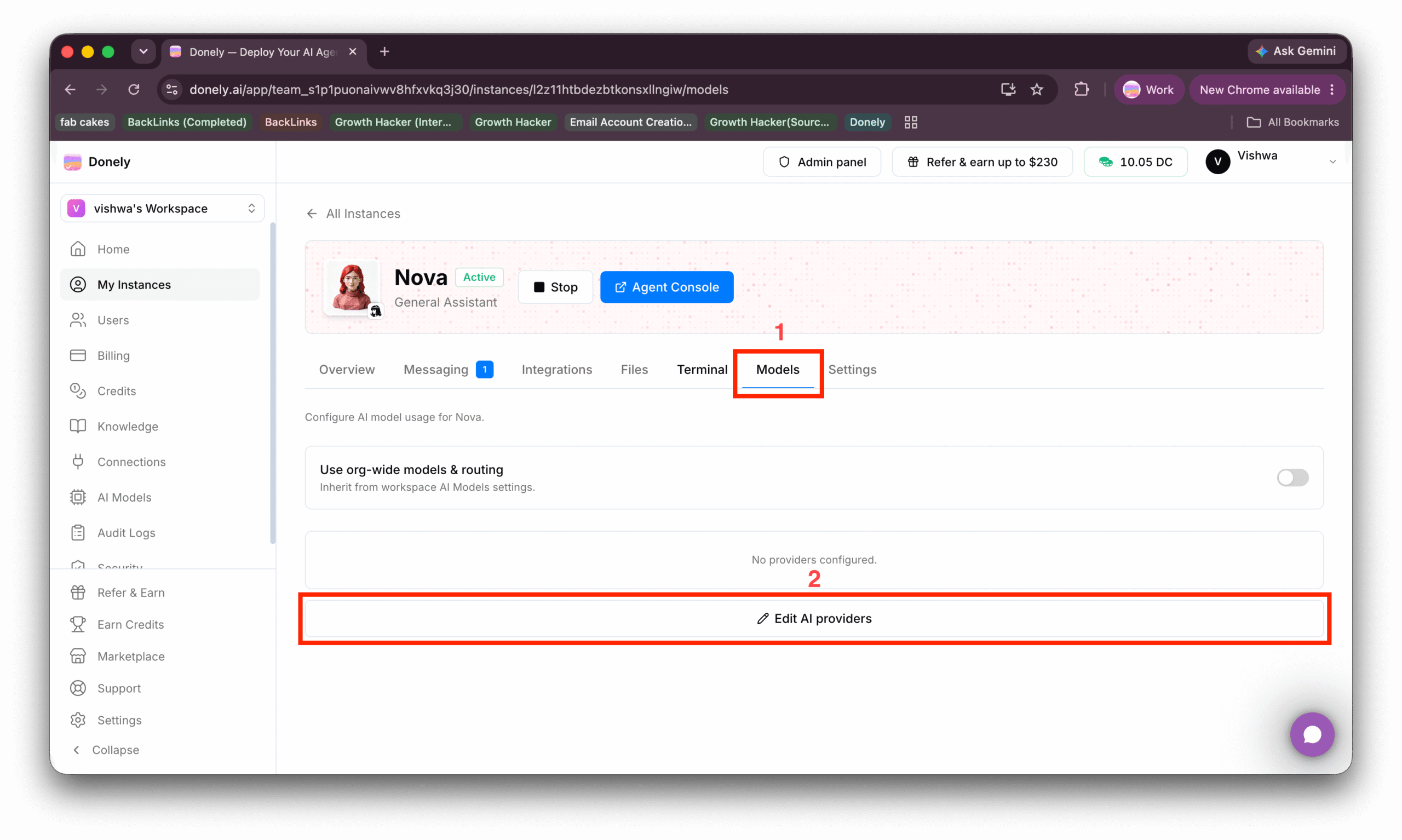Click Nova's avatar image

pos(352,287)
